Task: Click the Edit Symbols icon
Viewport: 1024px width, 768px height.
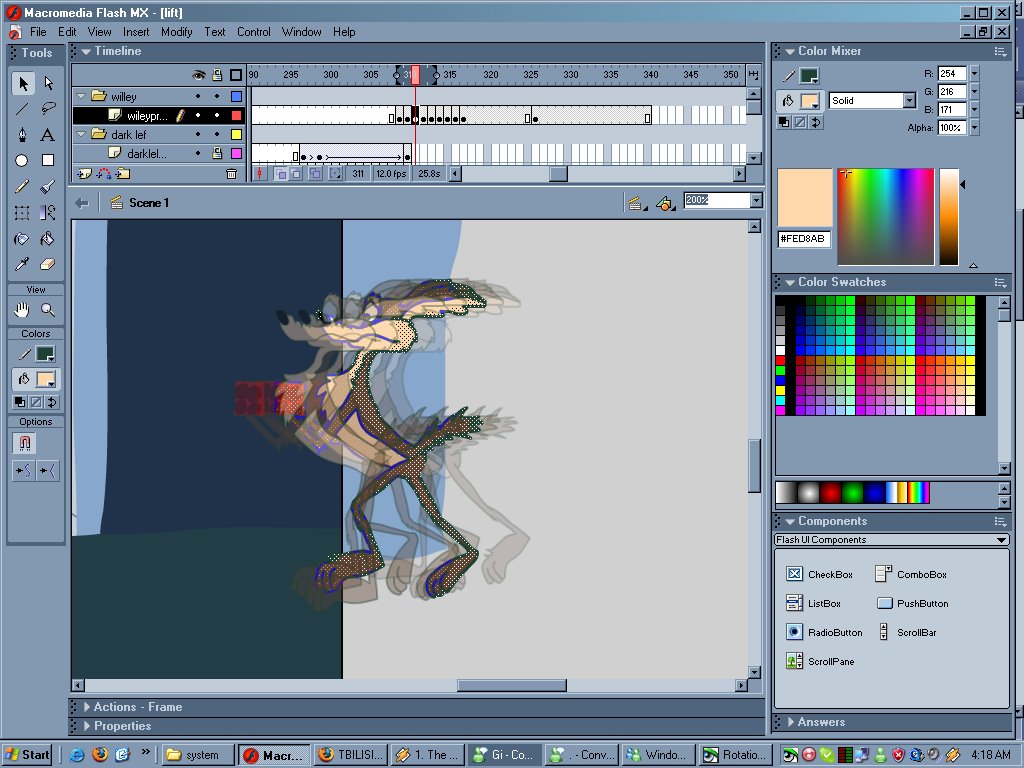Action: pos(665,203)
